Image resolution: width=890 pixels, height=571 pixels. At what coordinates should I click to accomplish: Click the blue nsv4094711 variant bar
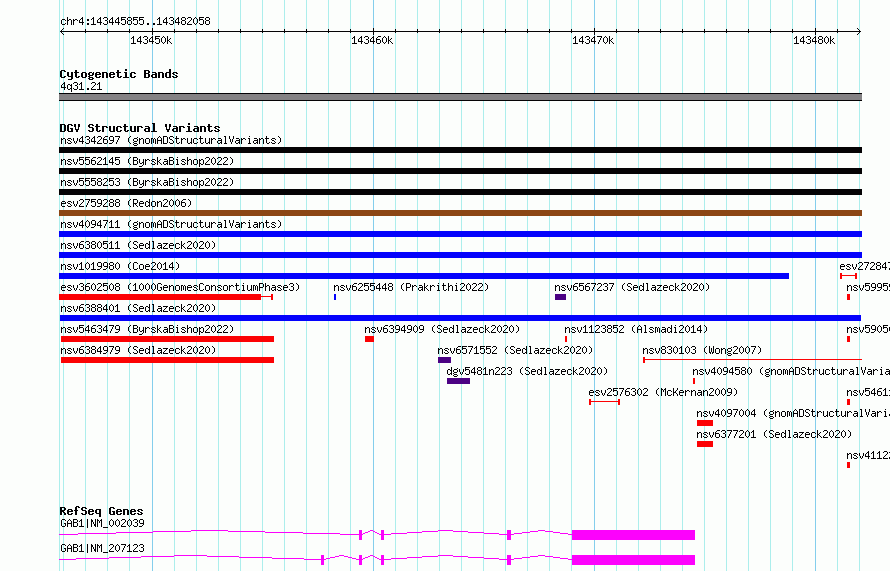[x=460, y=234]
